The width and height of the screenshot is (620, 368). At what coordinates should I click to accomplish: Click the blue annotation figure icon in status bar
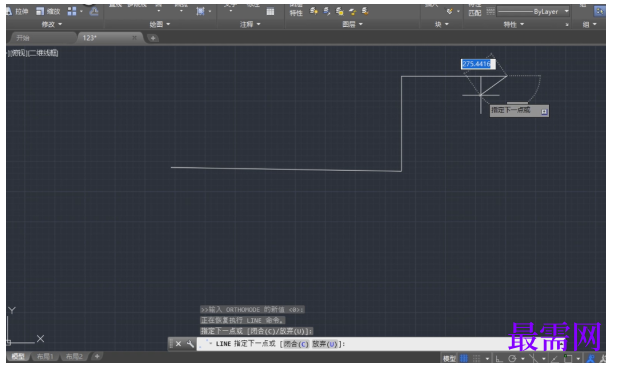pos(591,359)
